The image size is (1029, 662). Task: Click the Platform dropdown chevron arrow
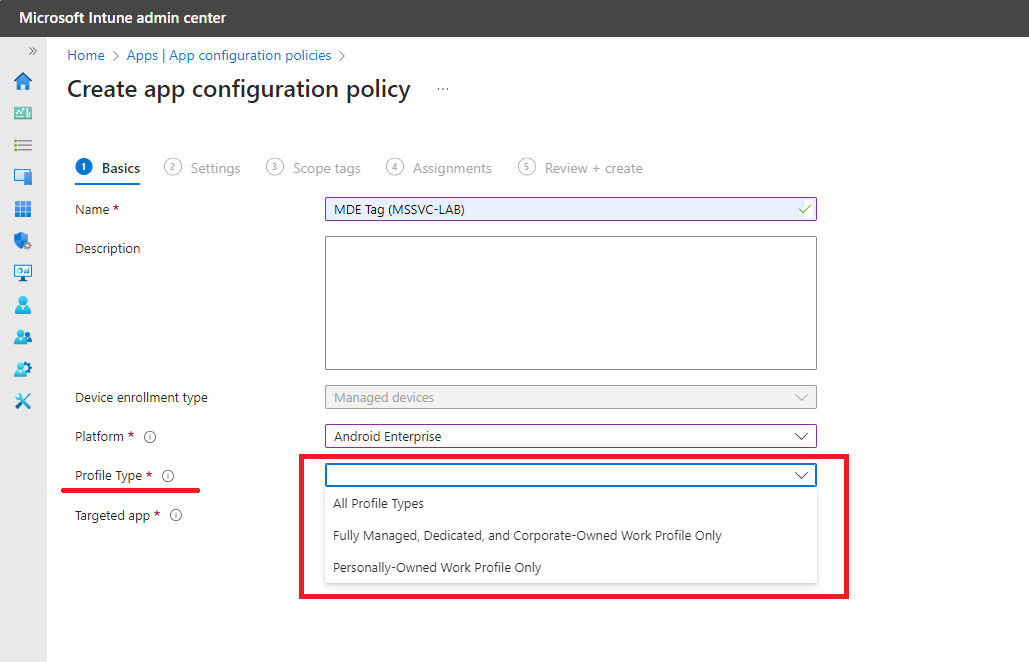coord(801,436)
